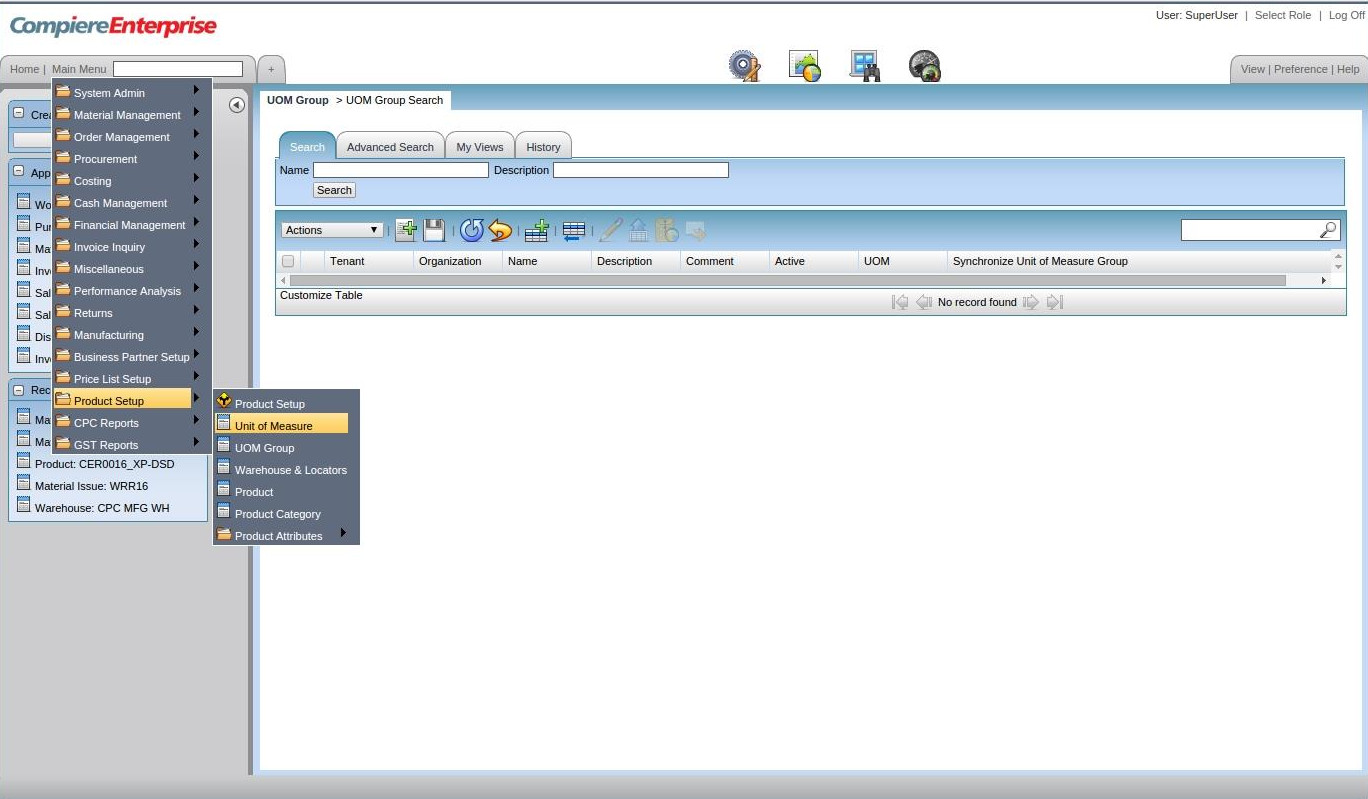The image size is (1368, 799).
Task: Collapse the topmost left sidebar panel minus box
Action: pyautogui.click(x=19, y=113)
